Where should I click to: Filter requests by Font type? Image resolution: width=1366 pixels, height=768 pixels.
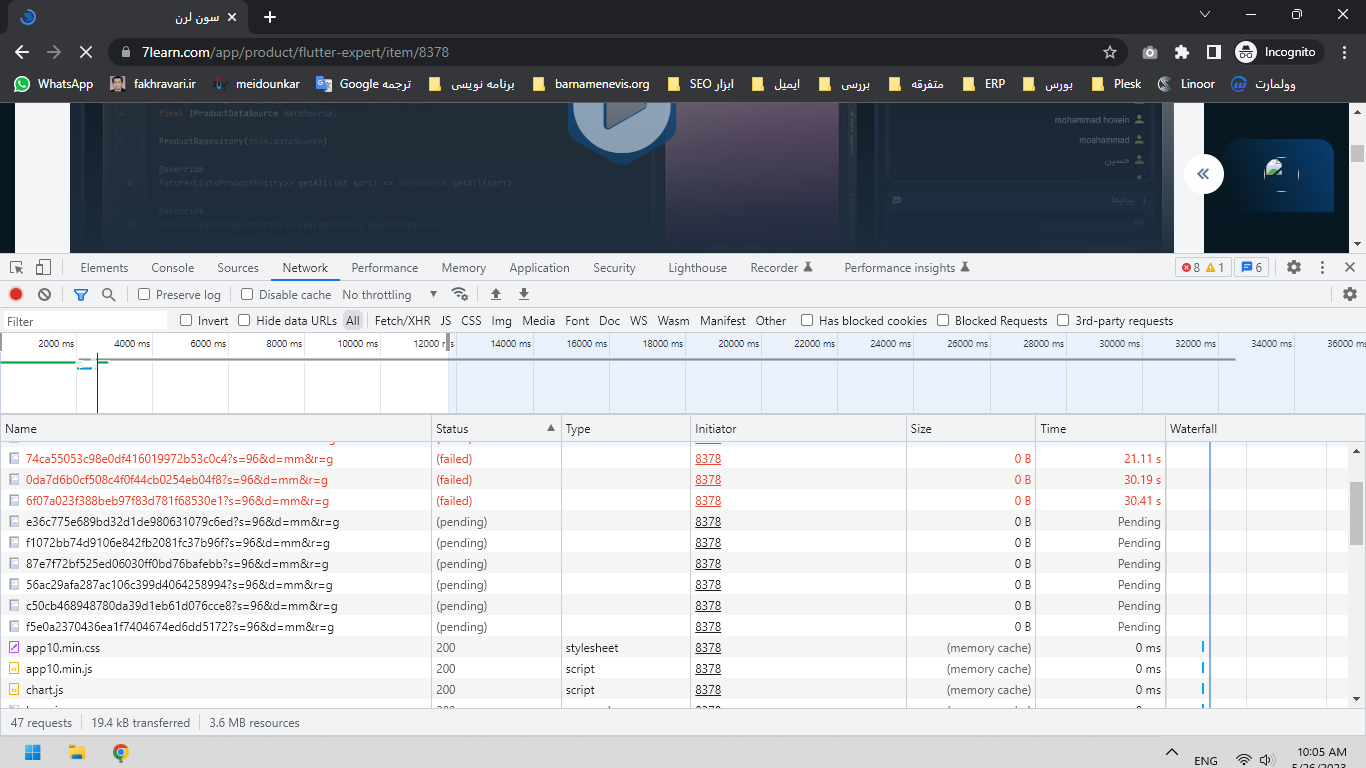[x=577, y=320]
